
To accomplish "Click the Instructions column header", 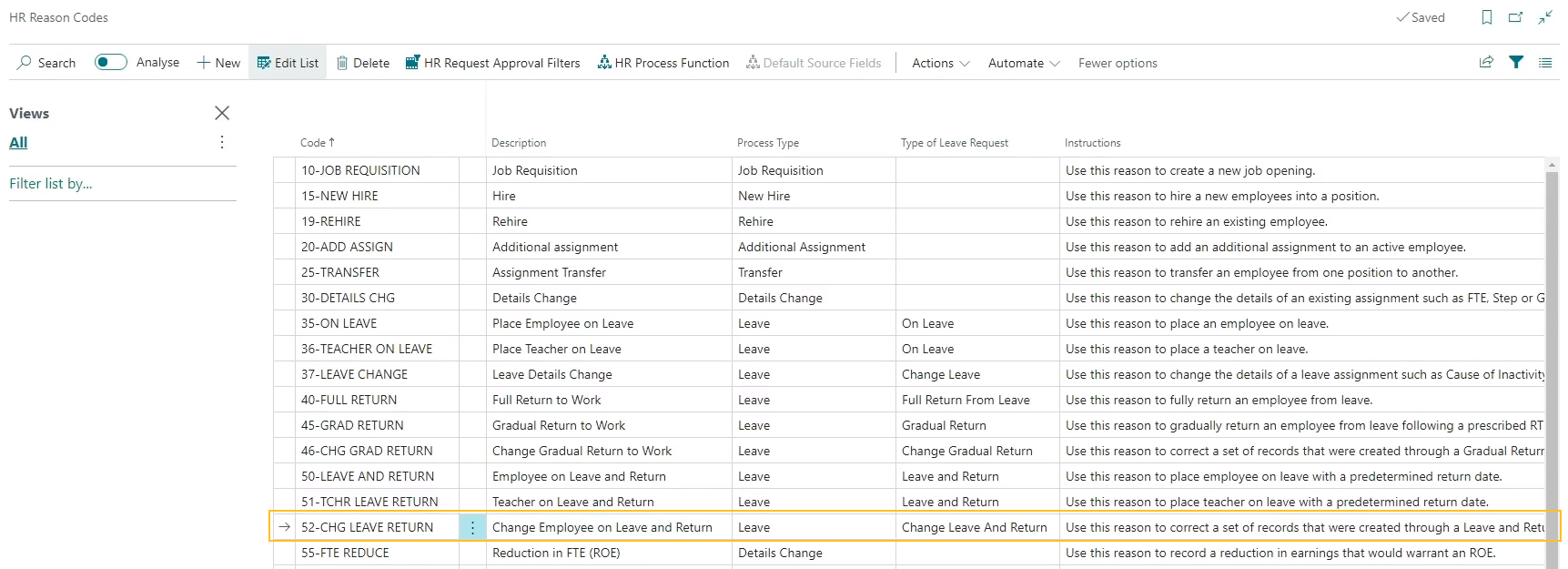I will [1093, 143].
